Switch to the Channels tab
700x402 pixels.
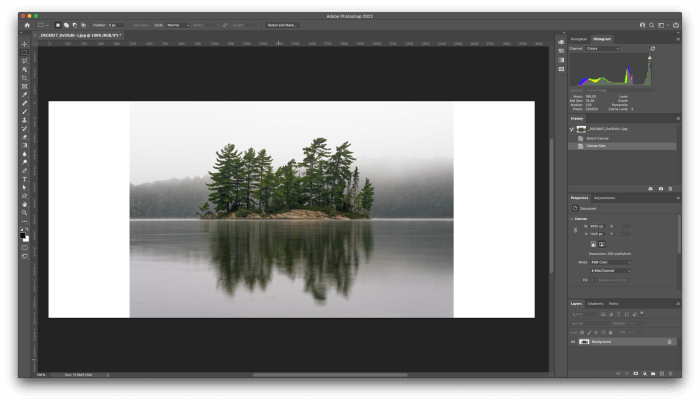[x=595, y=303]
